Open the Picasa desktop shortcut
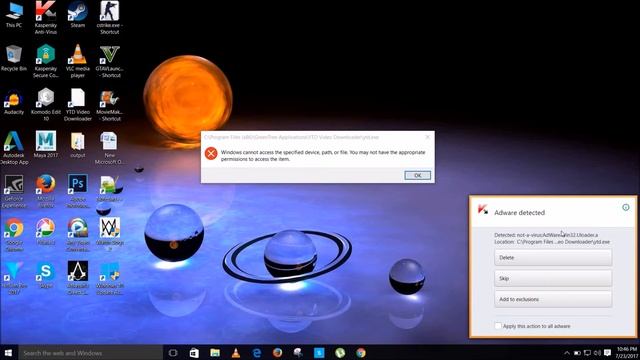 point(46,232)
